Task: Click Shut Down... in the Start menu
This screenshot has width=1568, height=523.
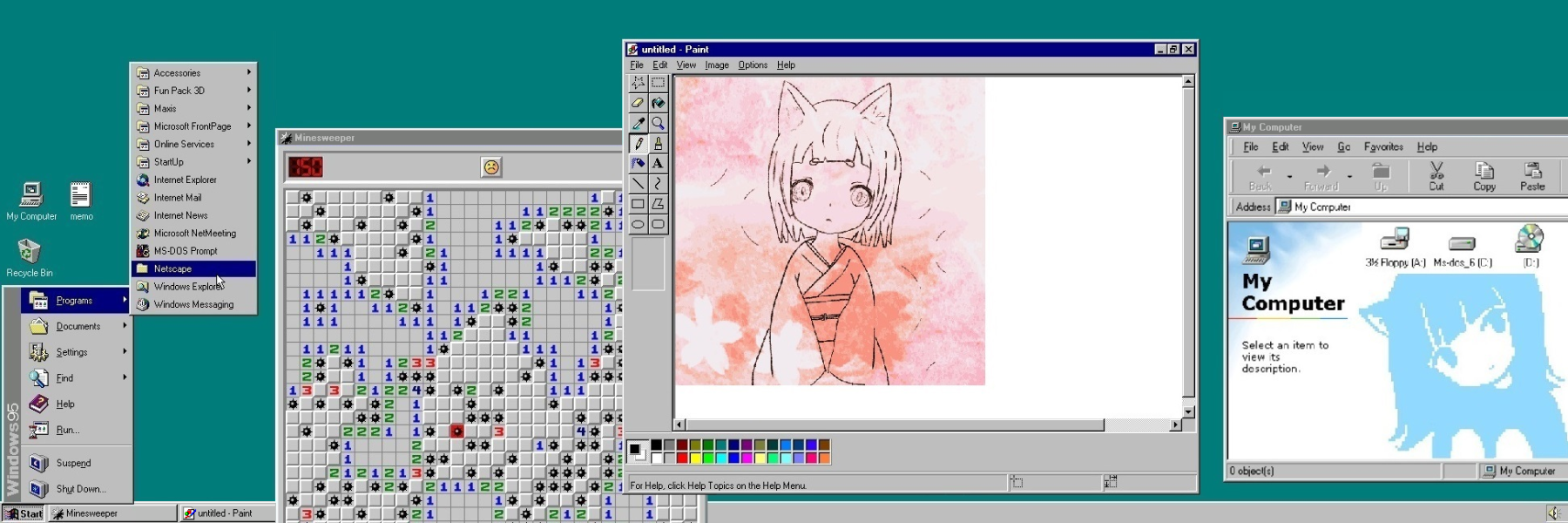Action: click(76, 489)
